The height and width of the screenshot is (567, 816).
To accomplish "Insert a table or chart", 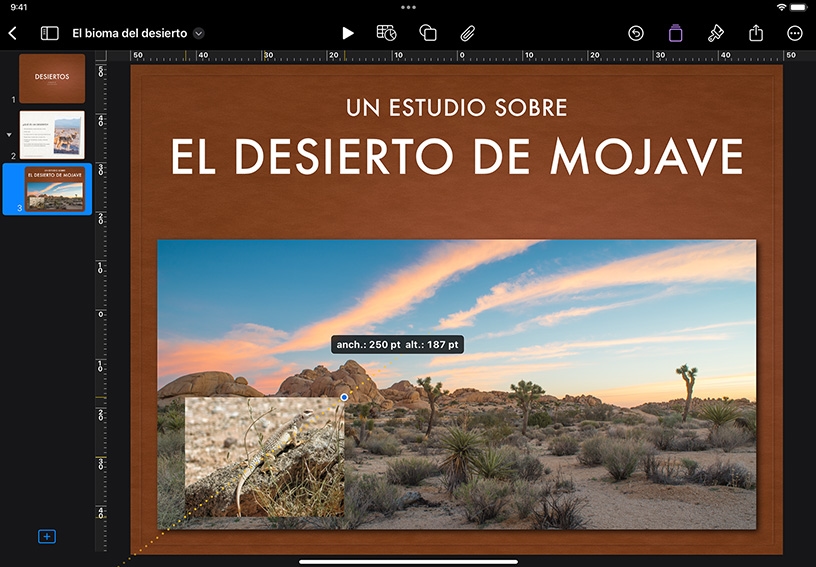I will click(386, 33).
